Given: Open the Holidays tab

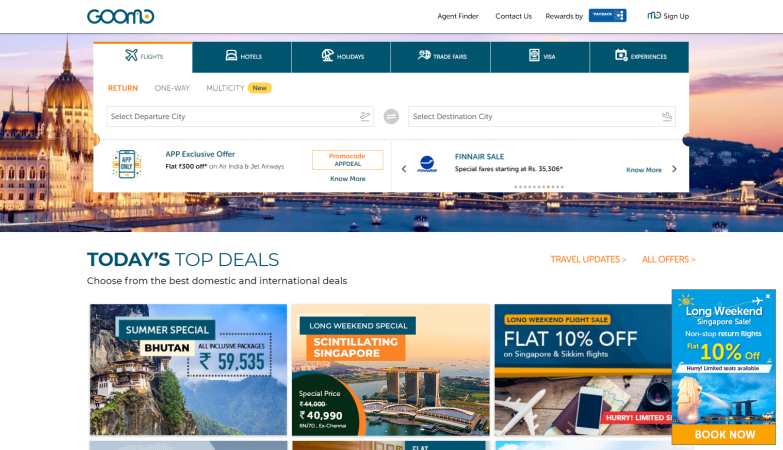Looking at the screenshot, I should [x=341, y=57].
